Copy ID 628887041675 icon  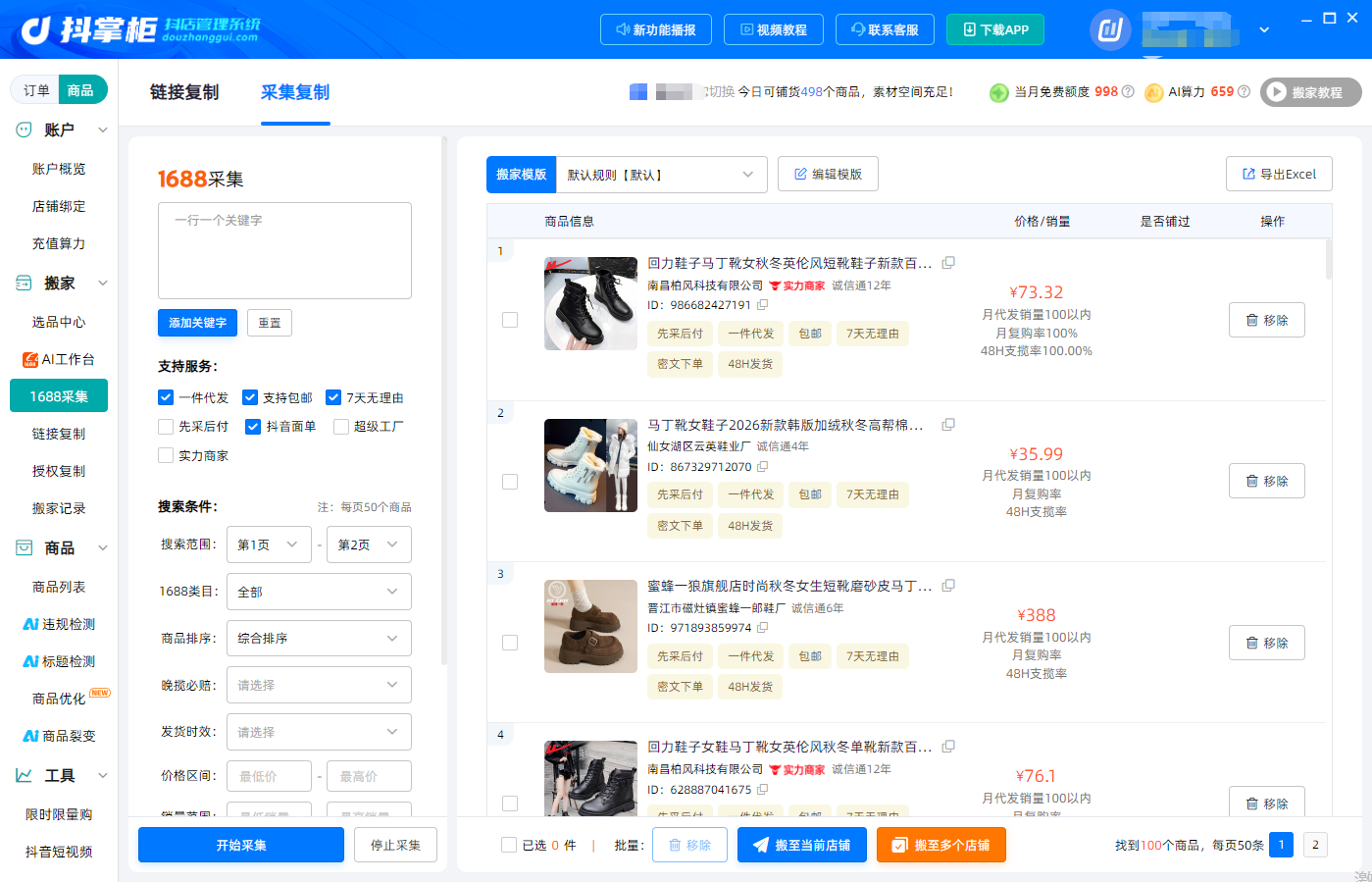762,790
